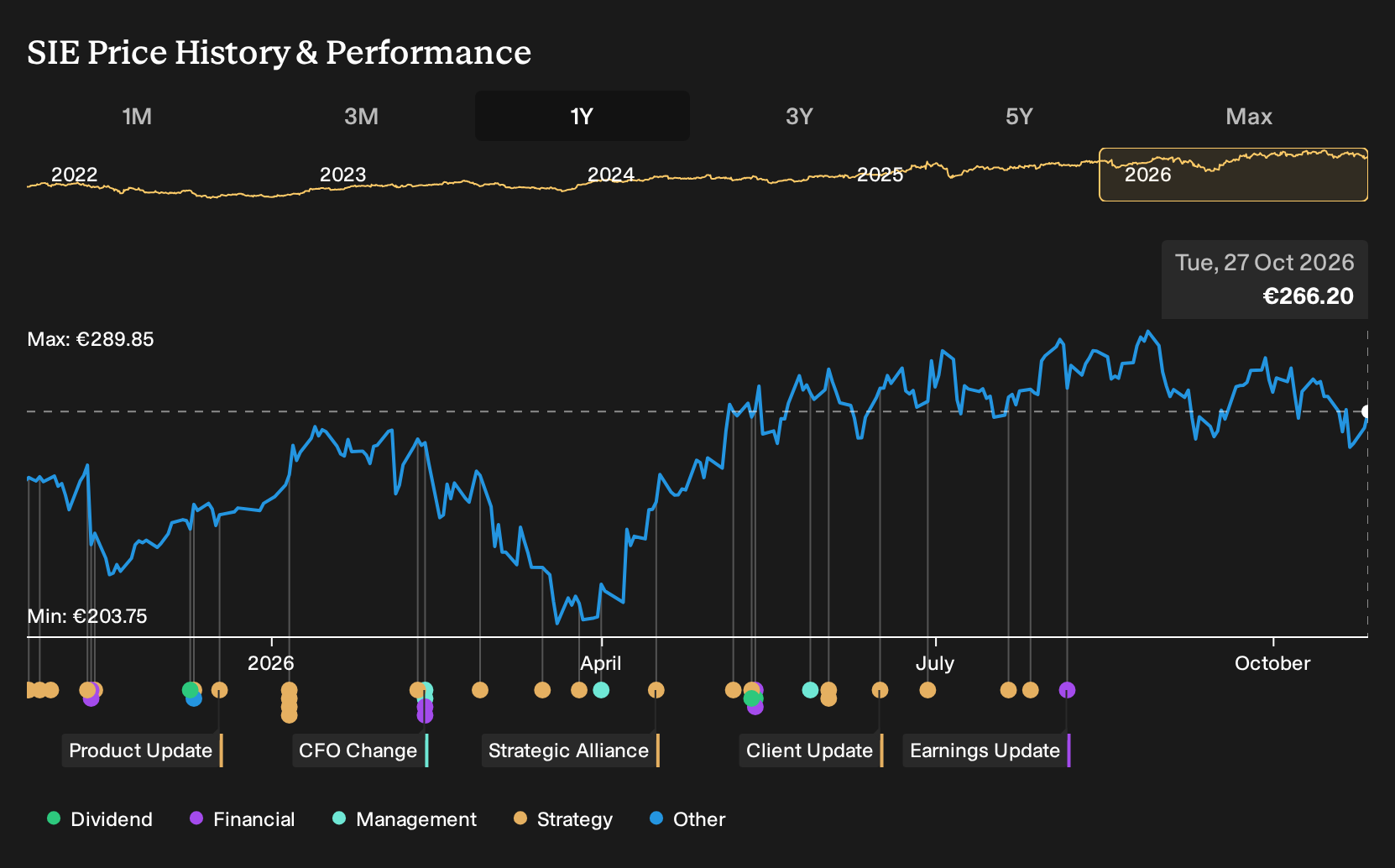
Task: Toggle the Strategy legend entry
Action: click(x=563, y=819)
